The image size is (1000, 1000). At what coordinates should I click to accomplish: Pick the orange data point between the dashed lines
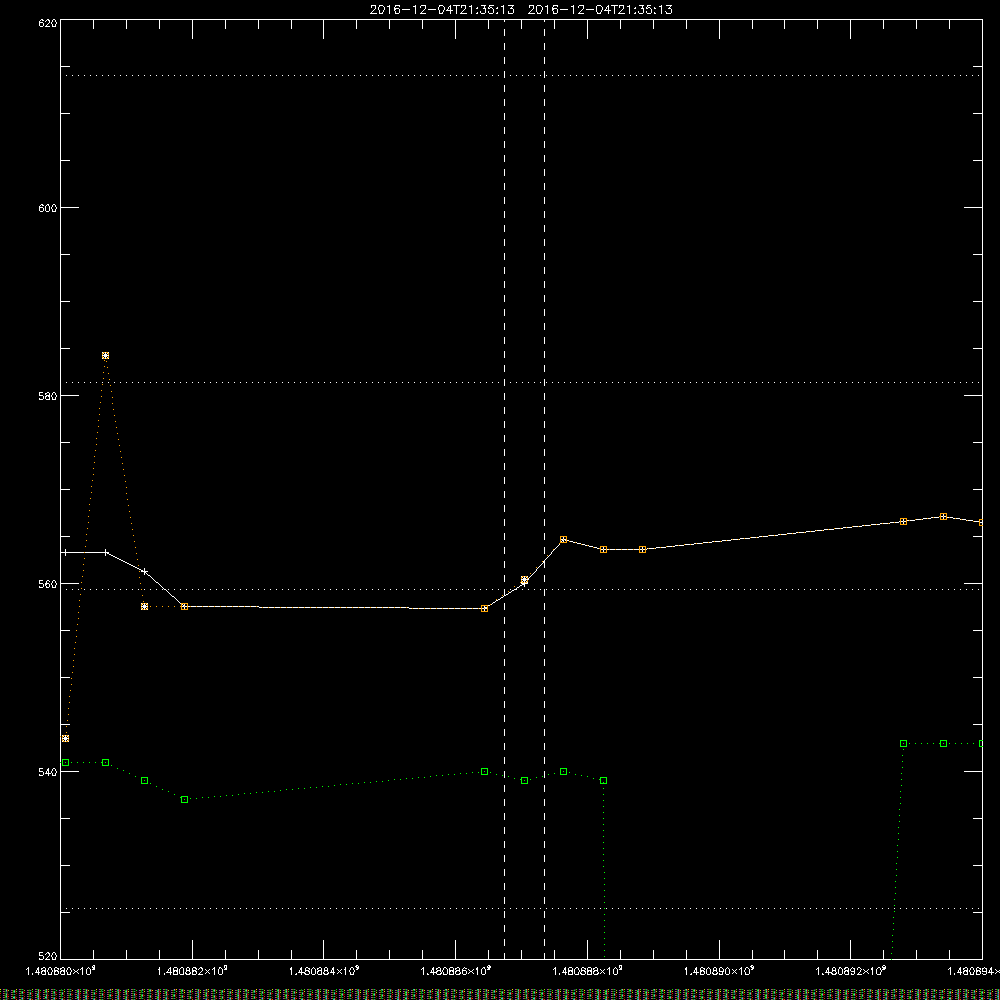point(524,580)
